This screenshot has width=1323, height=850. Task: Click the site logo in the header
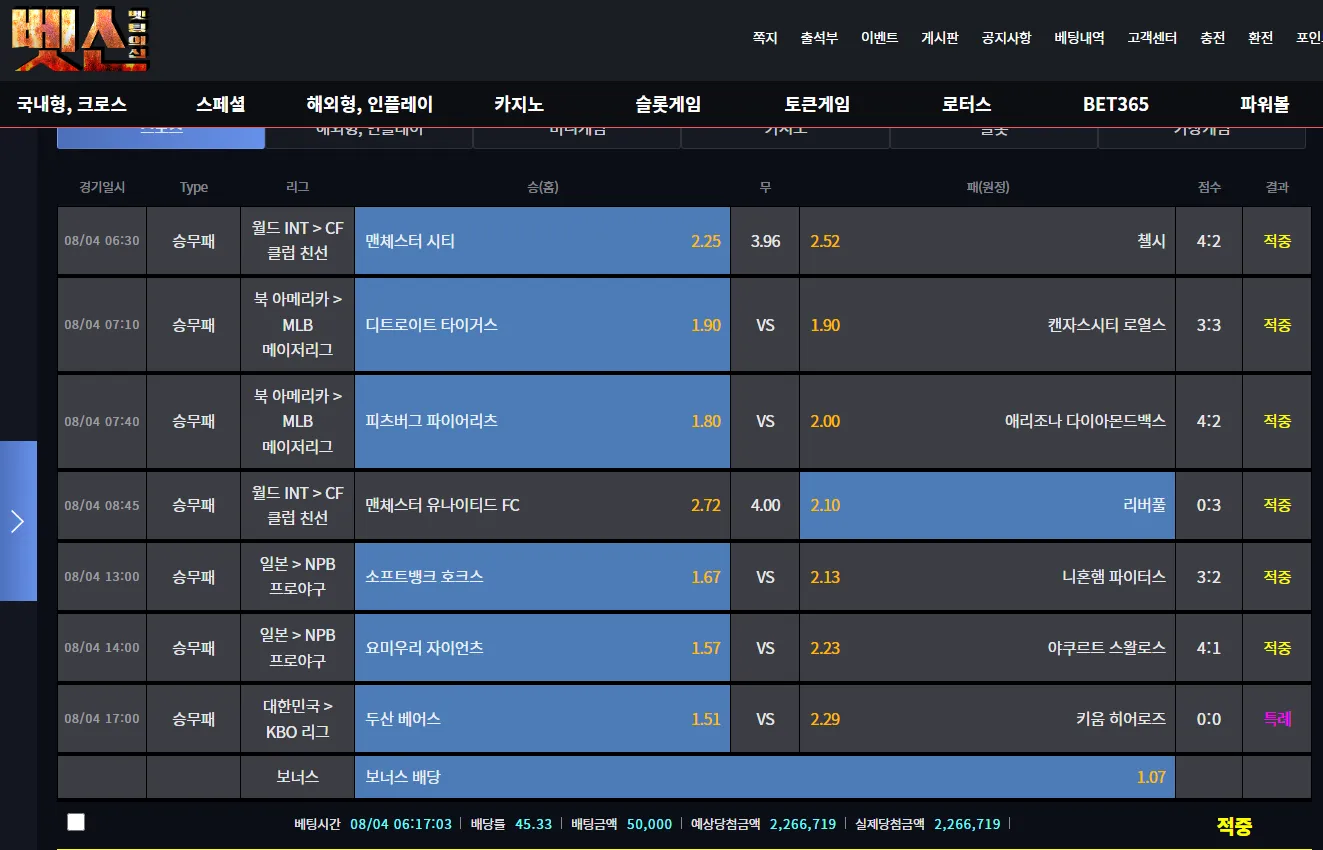[81, 39]
